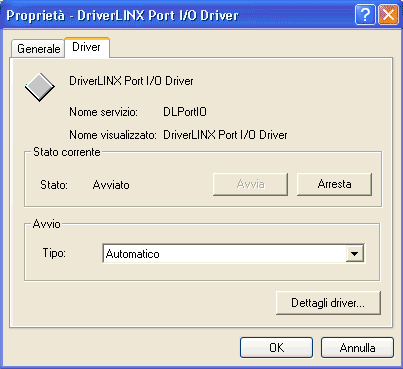Click the Stato corrente group label
The width and height of the screenshot is (403, 369).
[67, 152]
